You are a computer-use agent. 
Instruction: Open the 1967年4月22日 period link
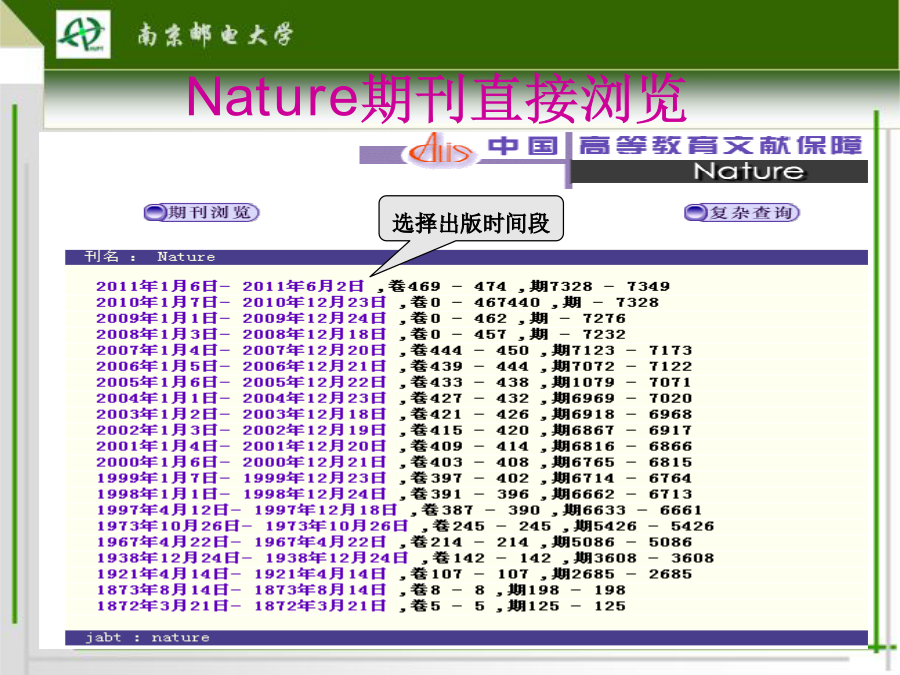(241, 542)
